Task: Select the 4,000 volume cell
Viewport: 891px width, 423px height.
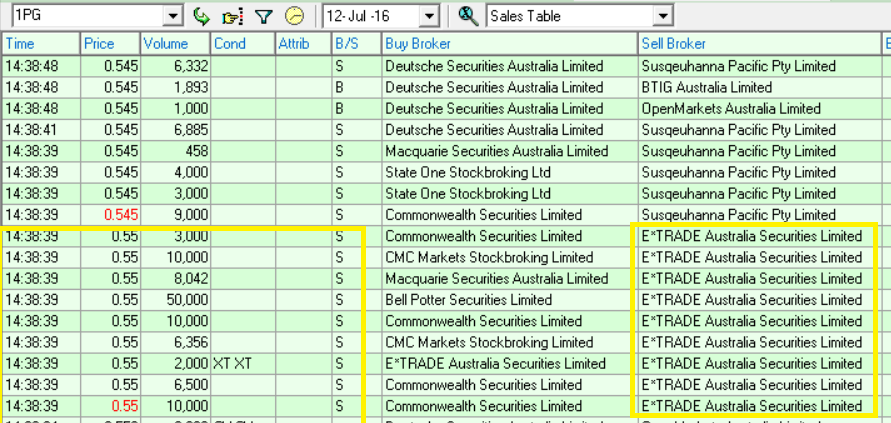Action: click(x=175, y=172)
